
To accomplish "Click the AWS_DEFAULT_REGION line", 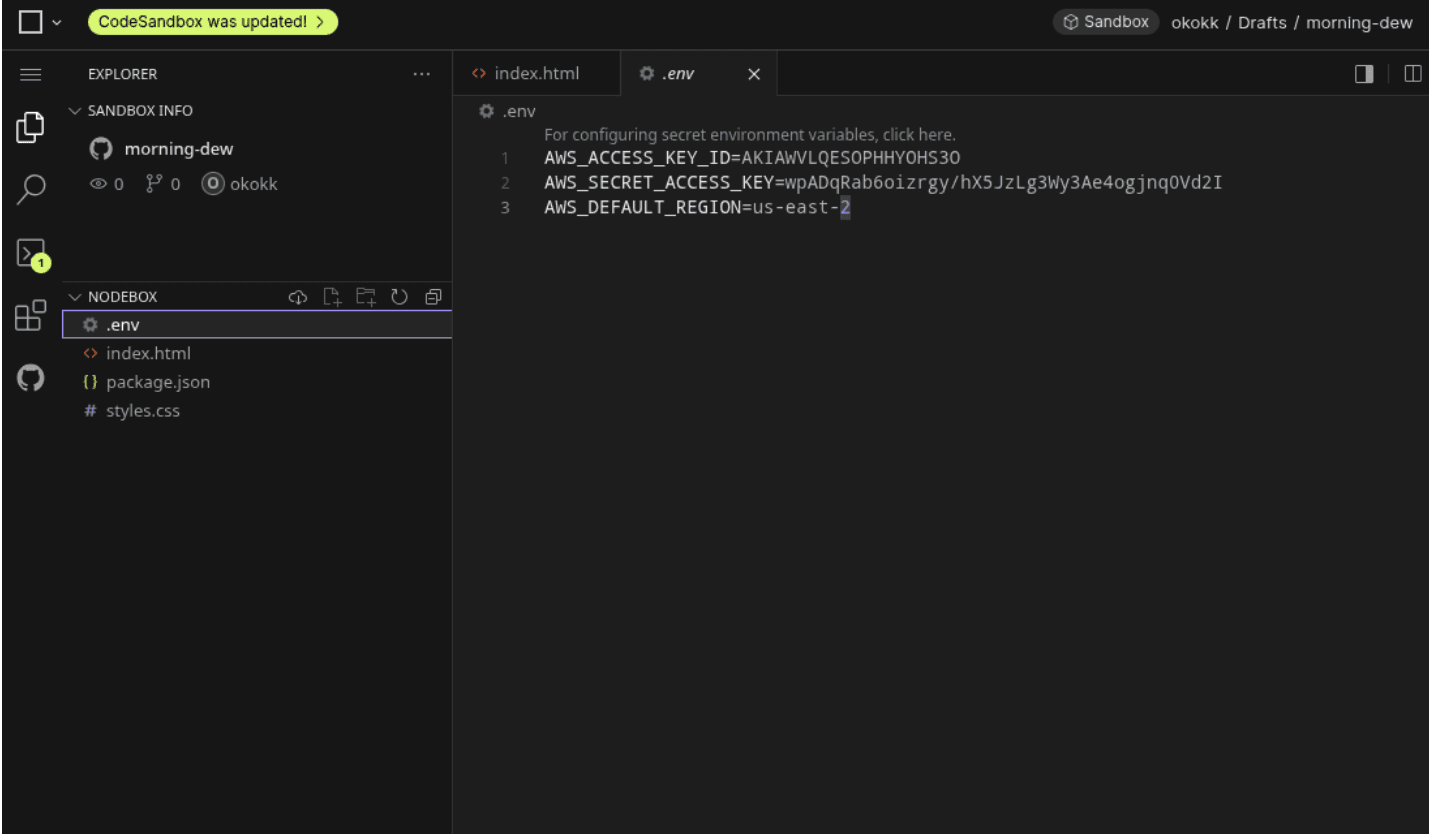I will coord(697,208).
